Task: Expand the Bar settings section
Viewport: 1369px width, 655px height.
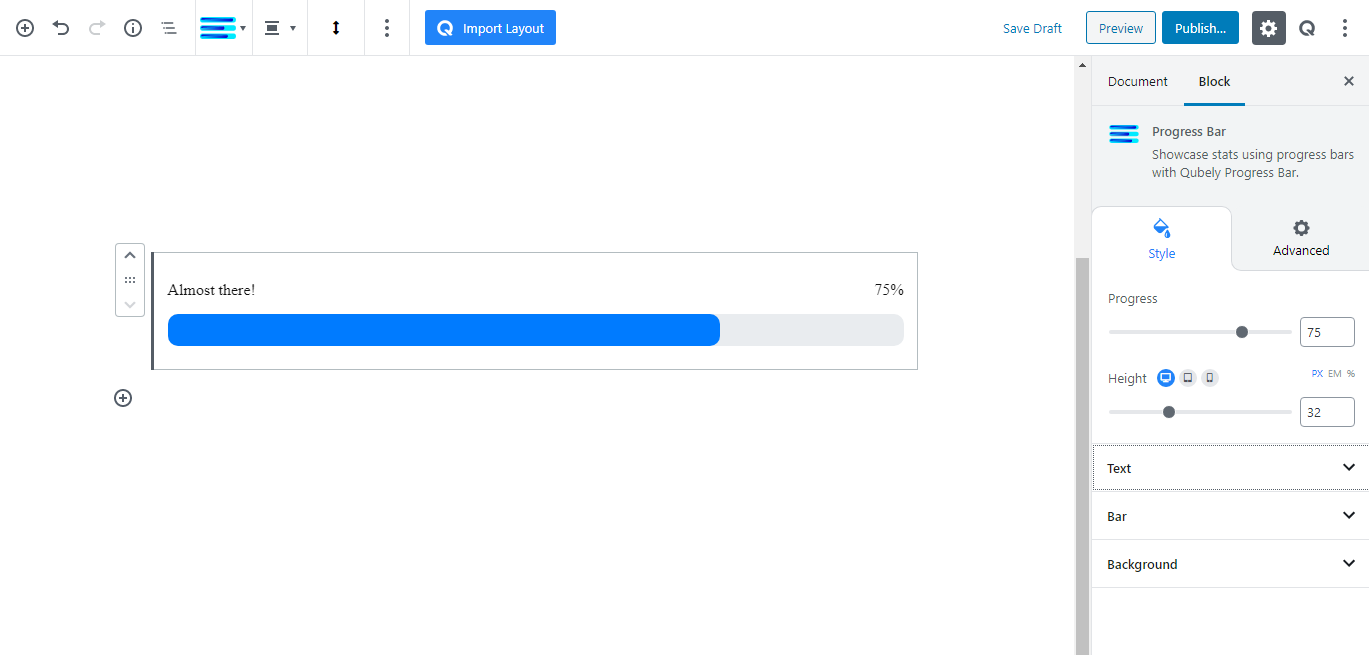Action: click(x=1228, y=515)
